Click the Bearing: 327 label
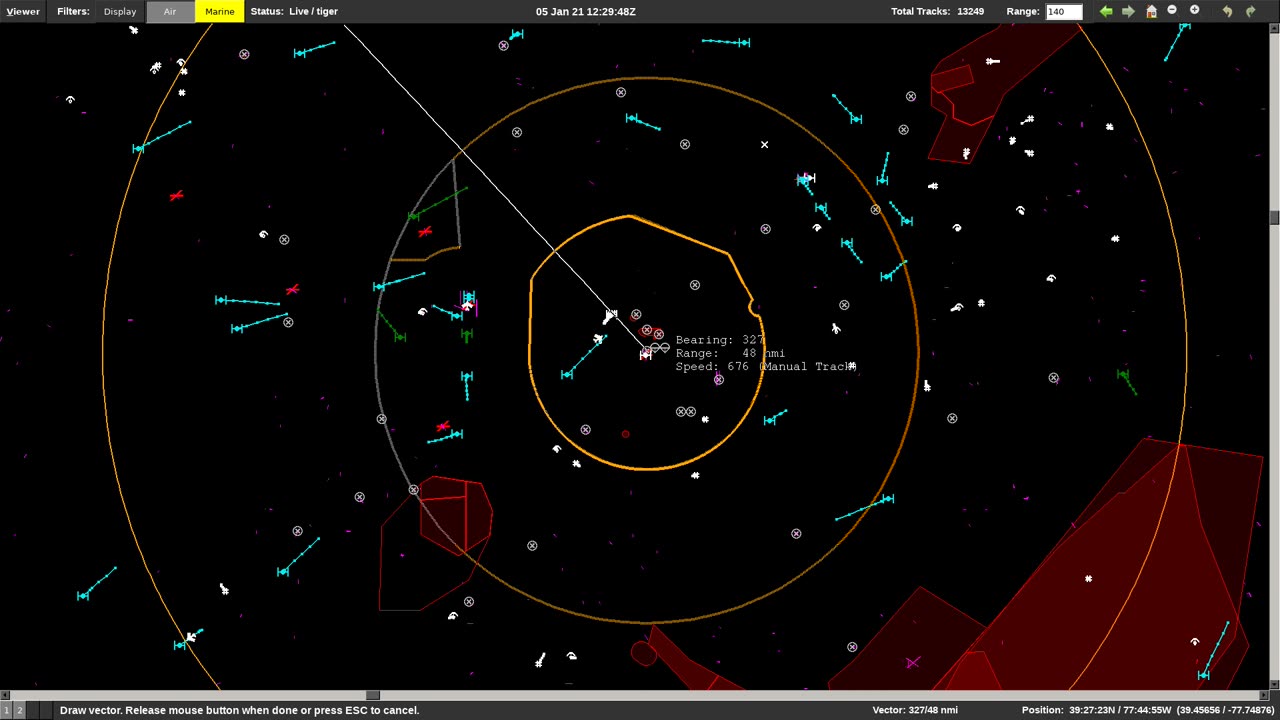1280x720 pixels. [720, 340]
